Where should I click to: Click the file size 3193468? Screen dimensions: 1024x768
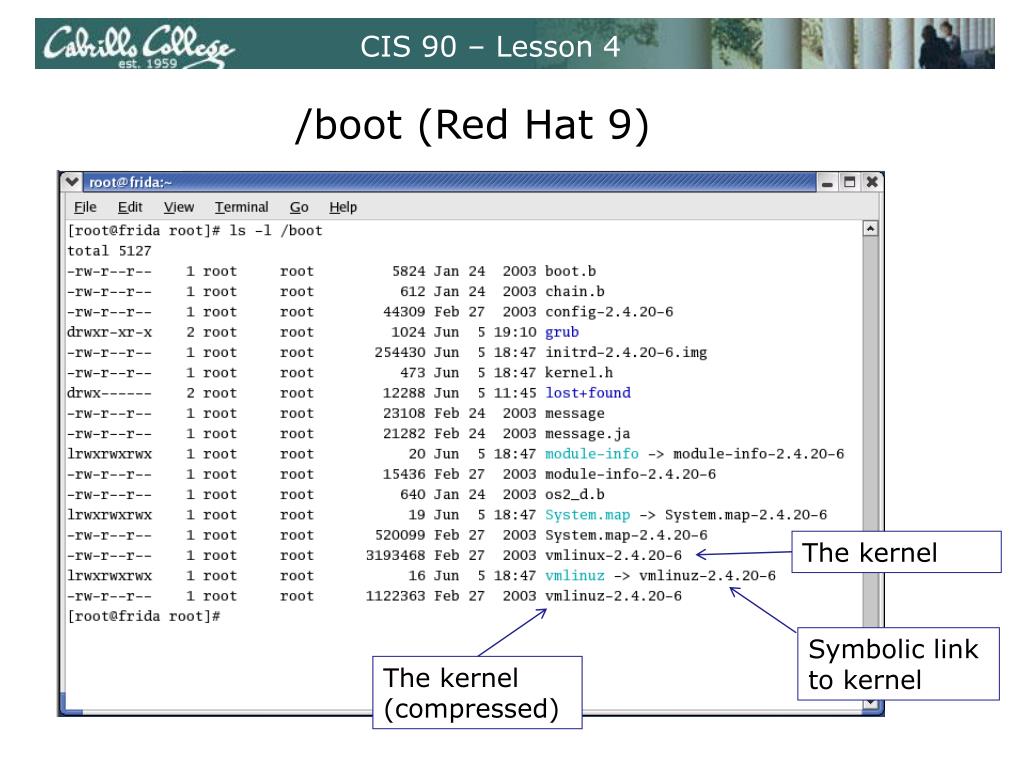(x=396, y=555)
